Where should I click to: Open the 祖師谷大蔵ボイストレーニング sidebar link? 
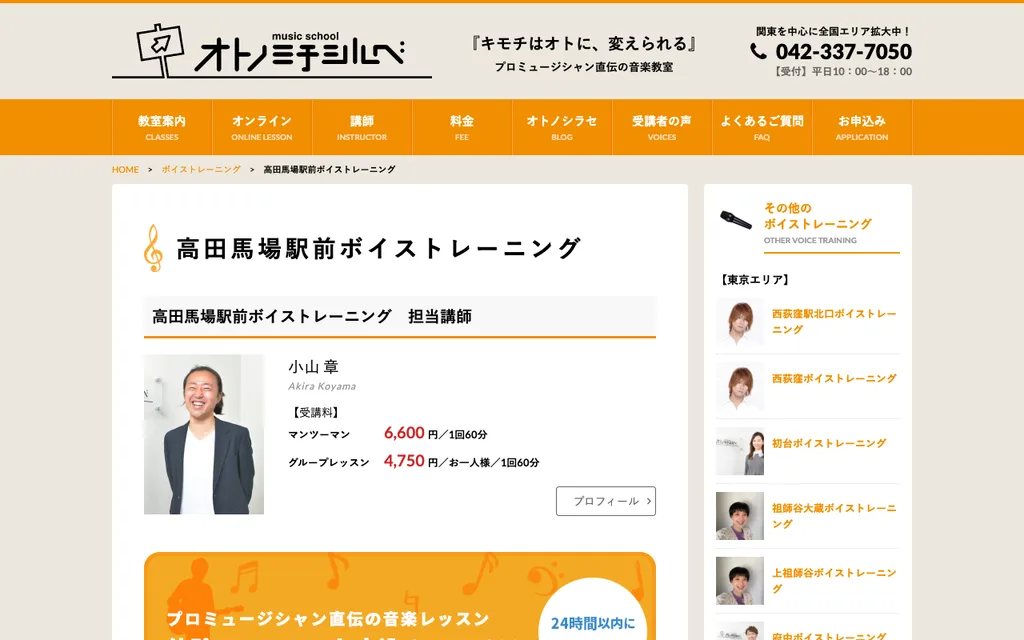834,515
